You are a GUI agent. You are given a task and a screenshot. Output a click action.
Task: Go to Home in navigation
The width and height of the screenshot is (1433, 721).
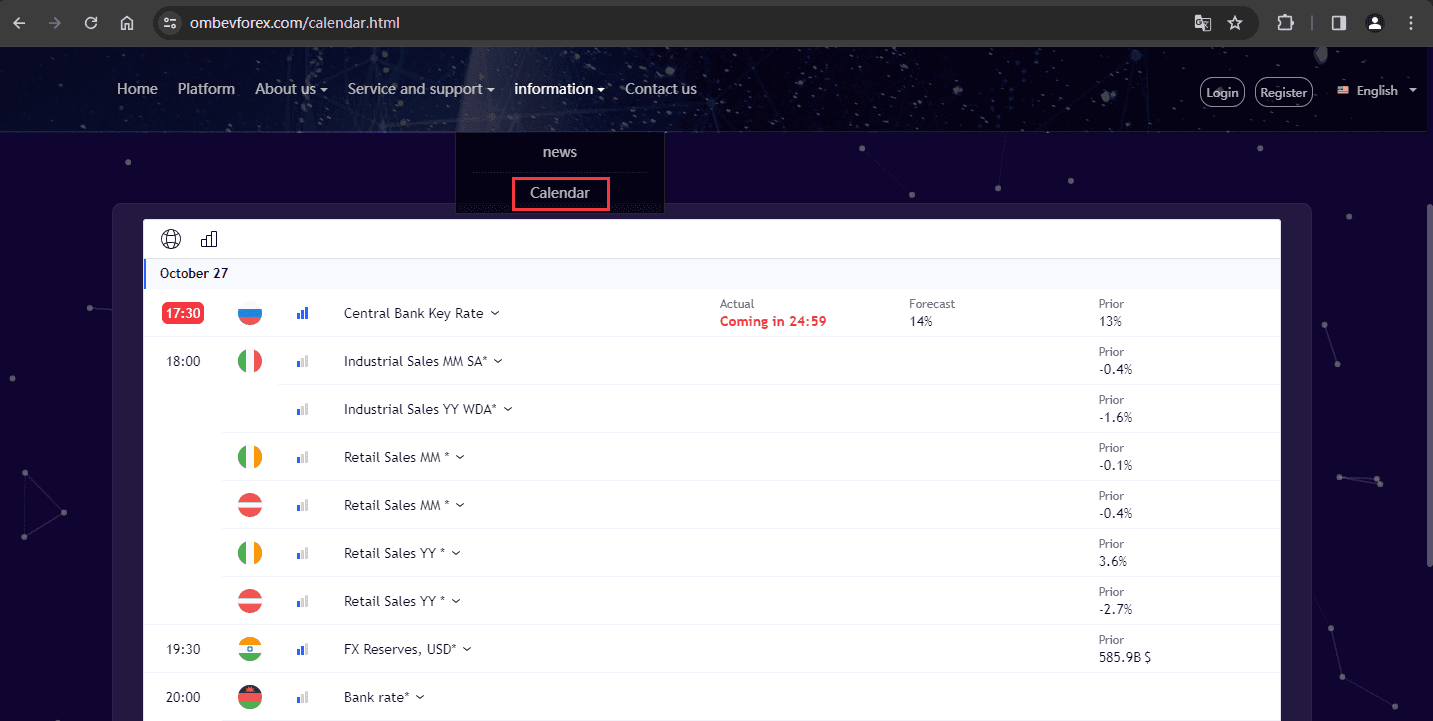pos(137,89)
